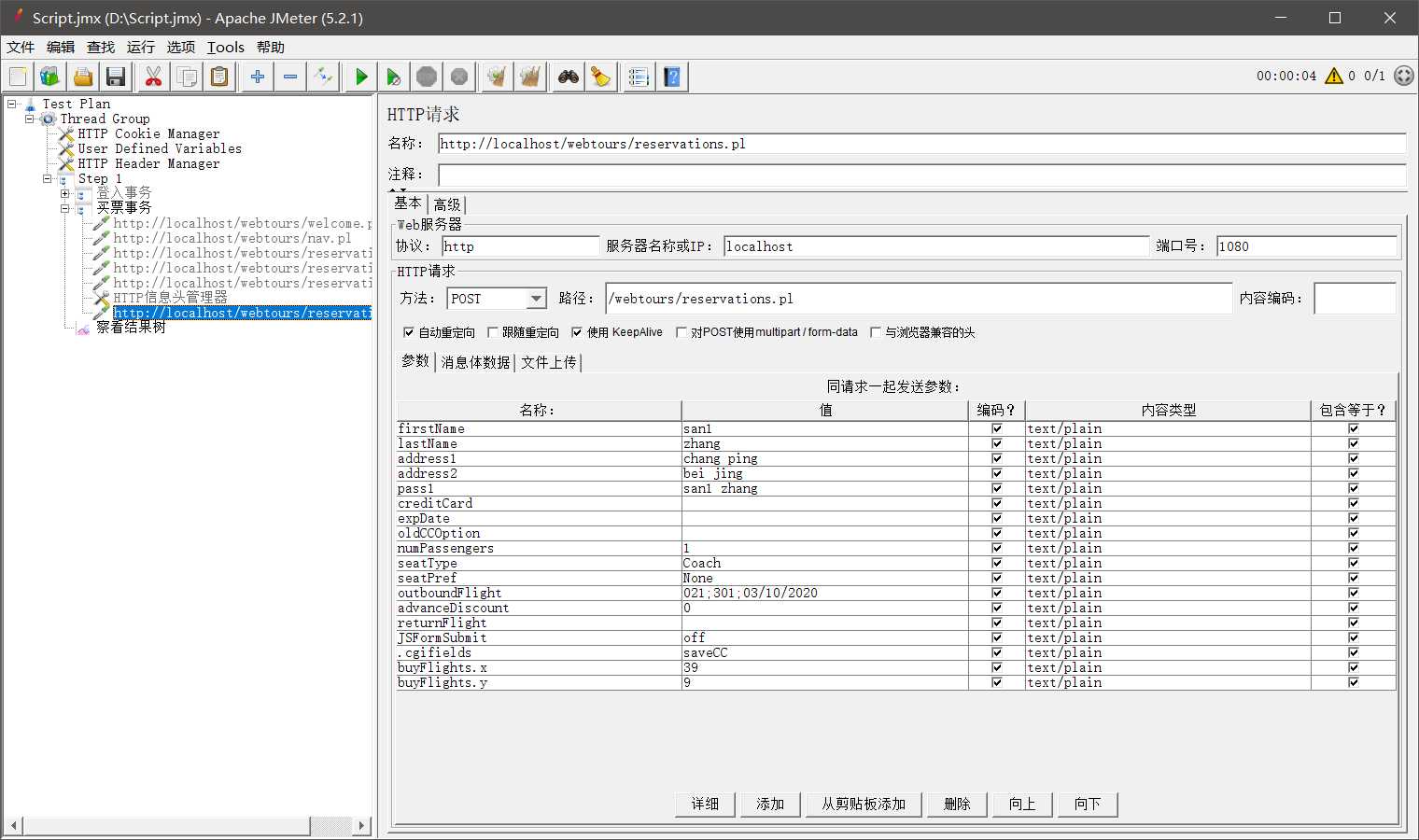The width and height of the screenshot is (1419, 840).
Task: Click the 路径 field with /webtours/reservations.pl
Action: tap(919, 299)
